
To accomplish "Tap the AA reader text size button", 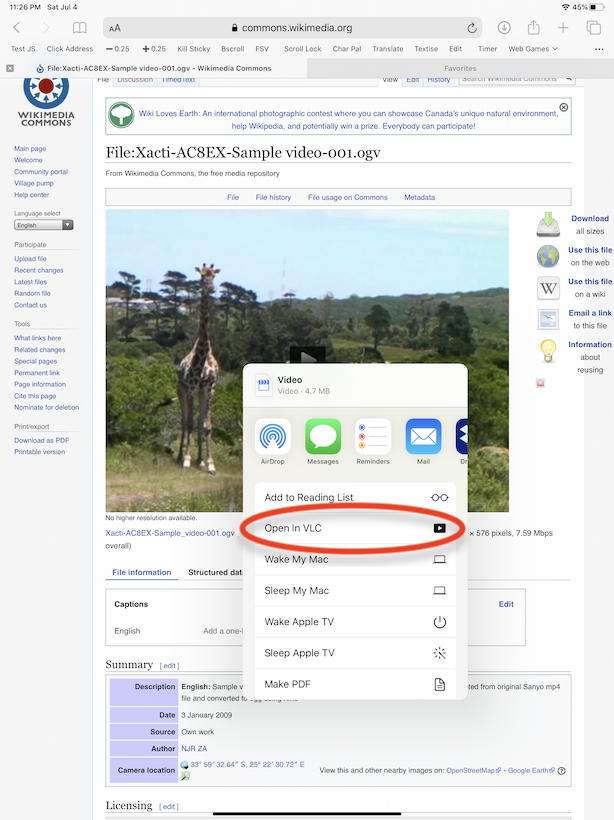I will (115, 28).
